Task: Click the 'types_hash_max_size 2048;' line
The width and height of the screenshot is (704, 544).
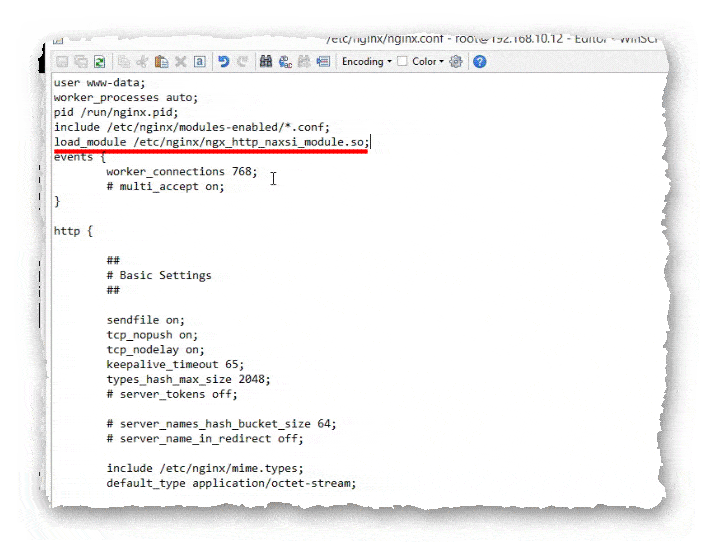Action: click(189, 380)
